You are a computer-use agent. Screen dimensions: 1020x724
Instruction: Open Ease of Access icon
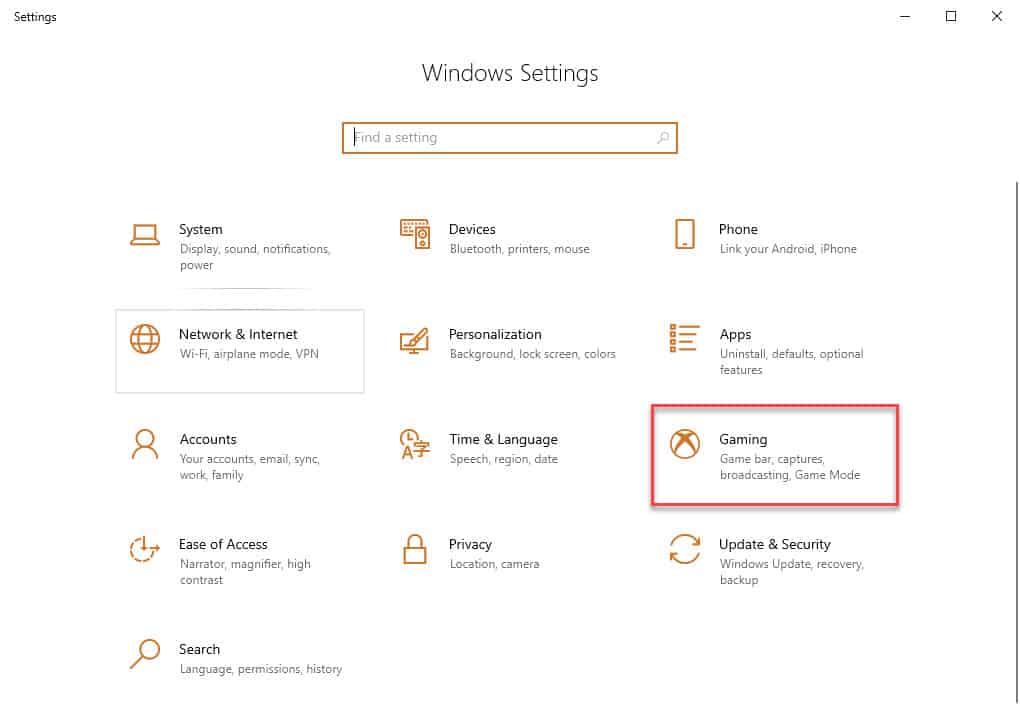tap(144, 550)
